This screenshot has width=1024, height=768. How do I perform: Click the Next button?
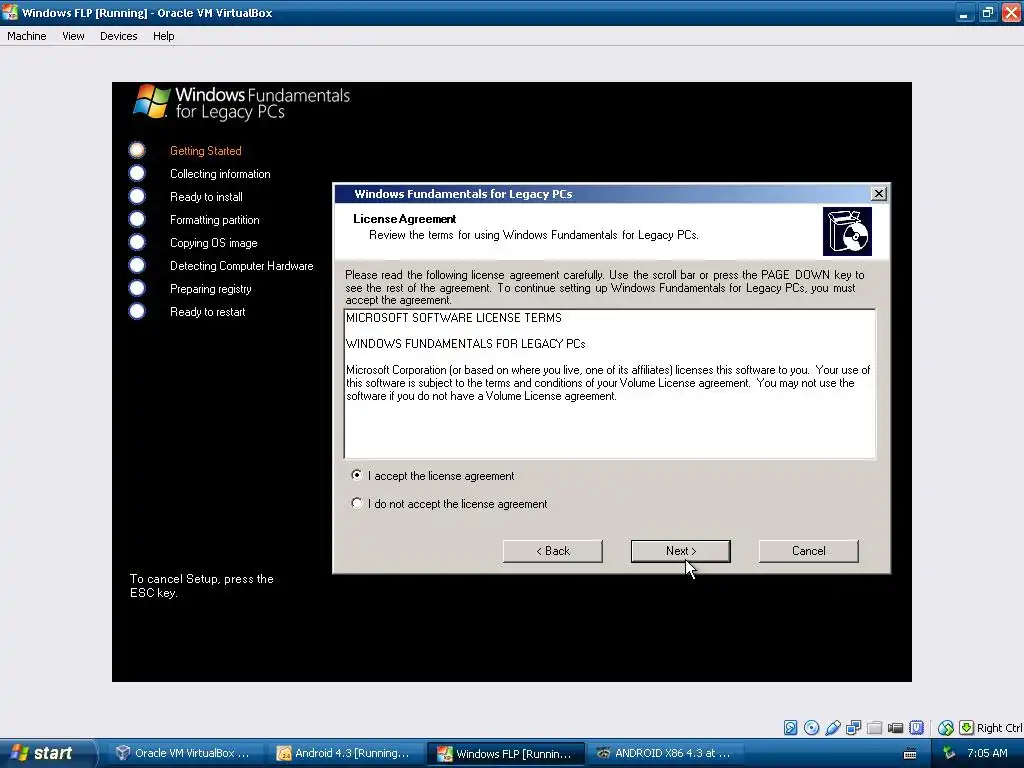point(680,551)
